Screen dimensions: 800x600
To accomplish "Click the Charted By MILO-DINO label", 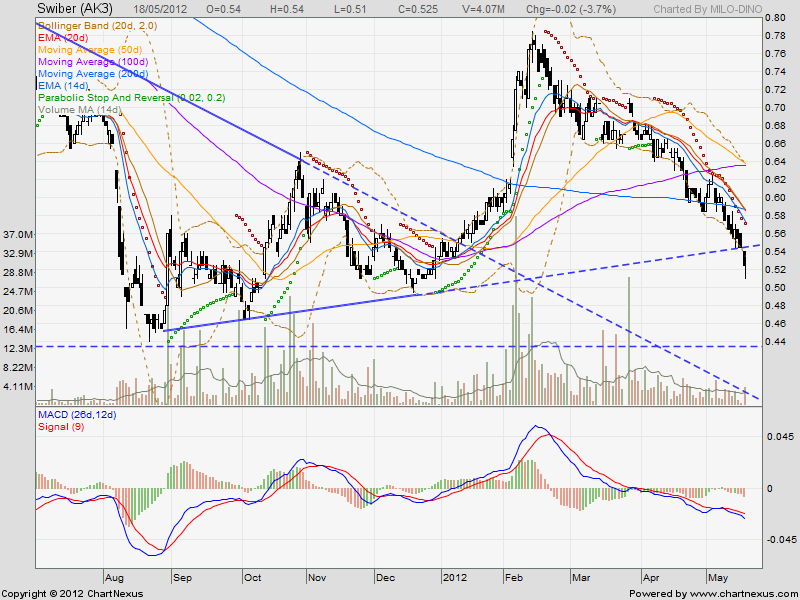I will (x=708, y=9).
